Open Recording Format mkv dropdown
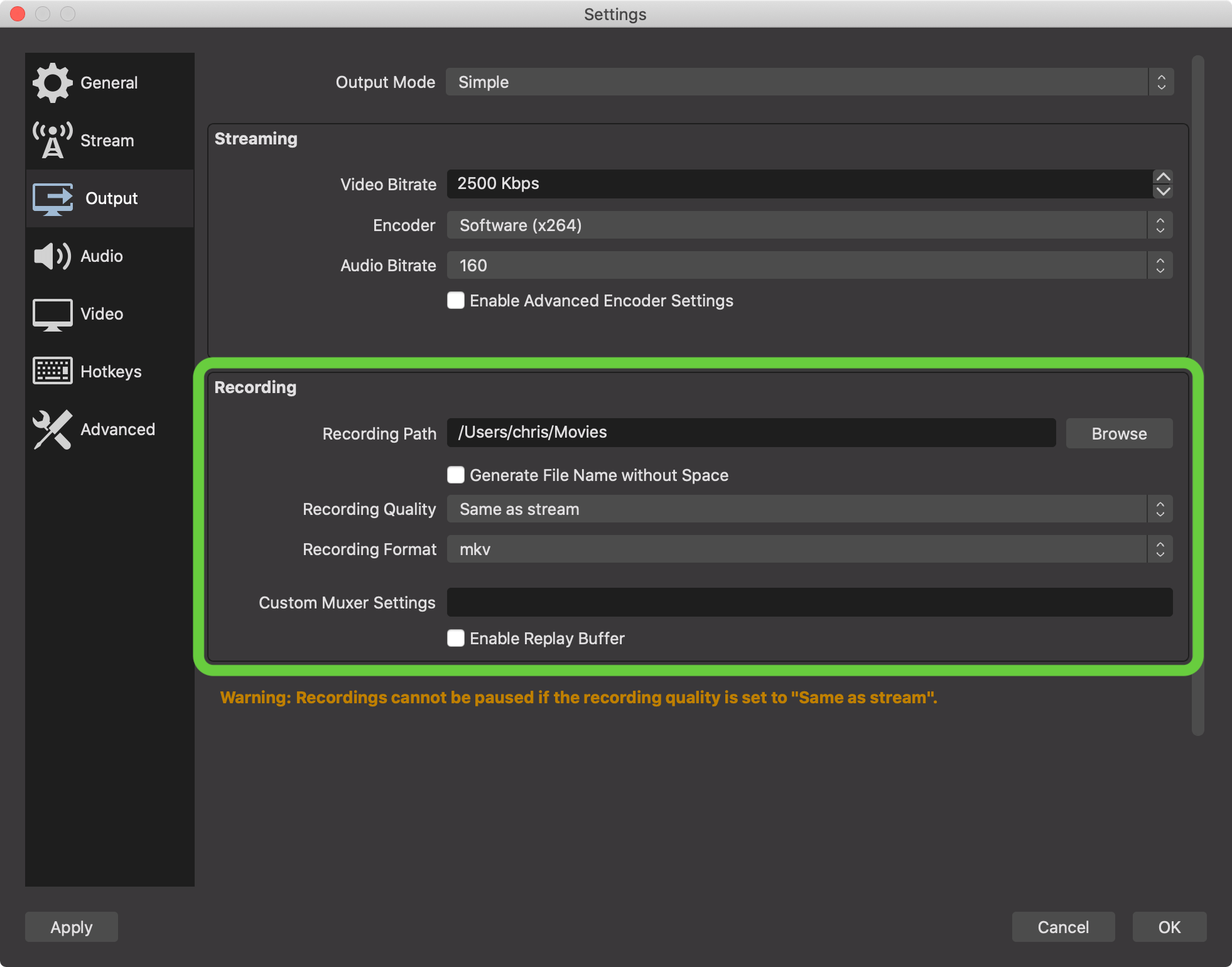Image resolution: width=1232 pixels, height=967 pixels. click(809, 549)
